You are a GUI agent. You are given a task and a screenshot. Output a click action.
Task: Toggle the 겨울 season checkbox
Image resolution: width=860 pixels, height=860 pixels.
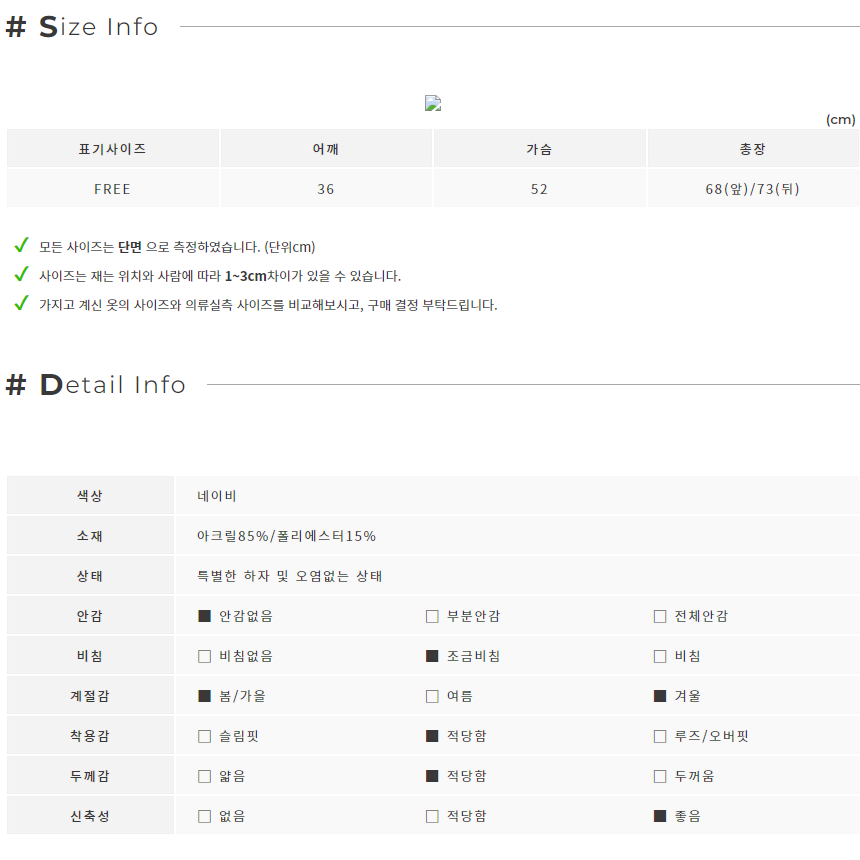[660, 696]
